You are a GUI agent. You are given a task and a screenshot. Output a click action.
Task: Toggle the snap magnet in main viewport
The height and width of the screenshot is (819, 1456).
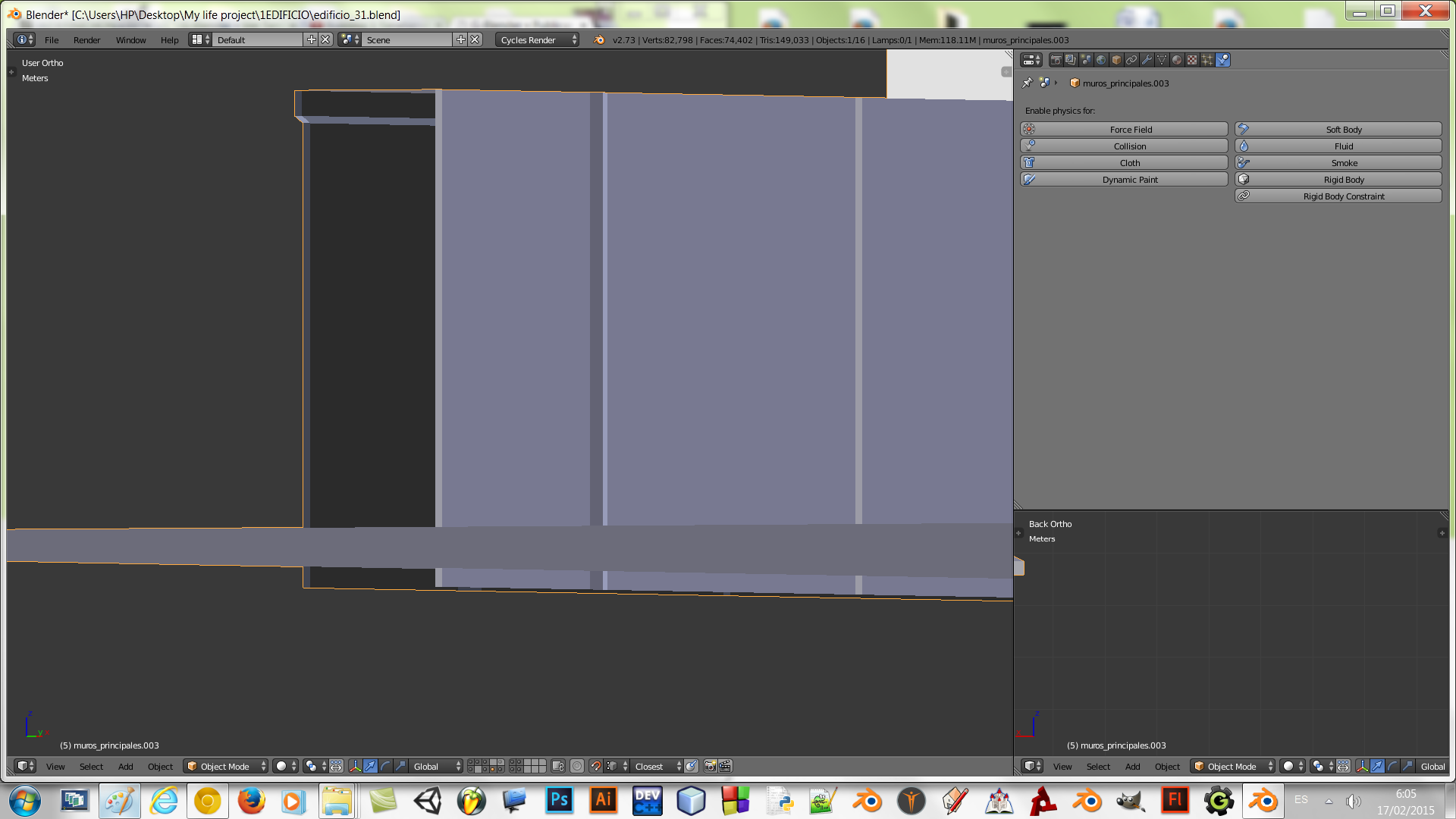click(x=595, y=766)
